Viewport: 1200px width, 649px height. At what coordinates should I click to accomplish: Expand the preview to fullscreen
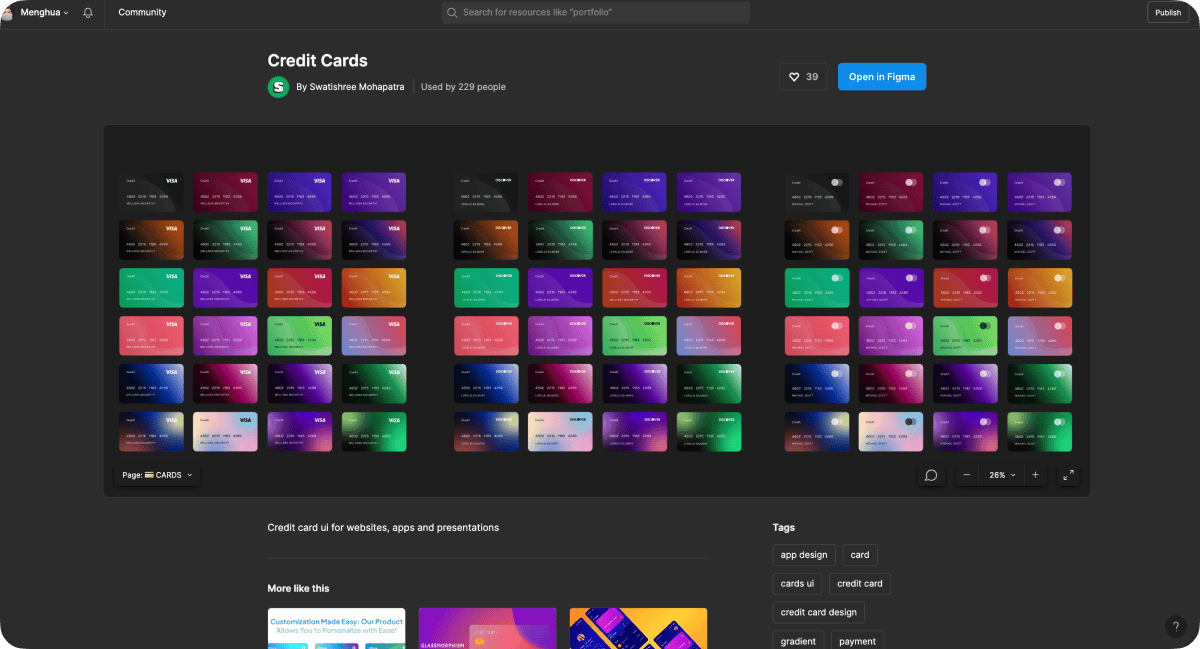coord(1068,475)
